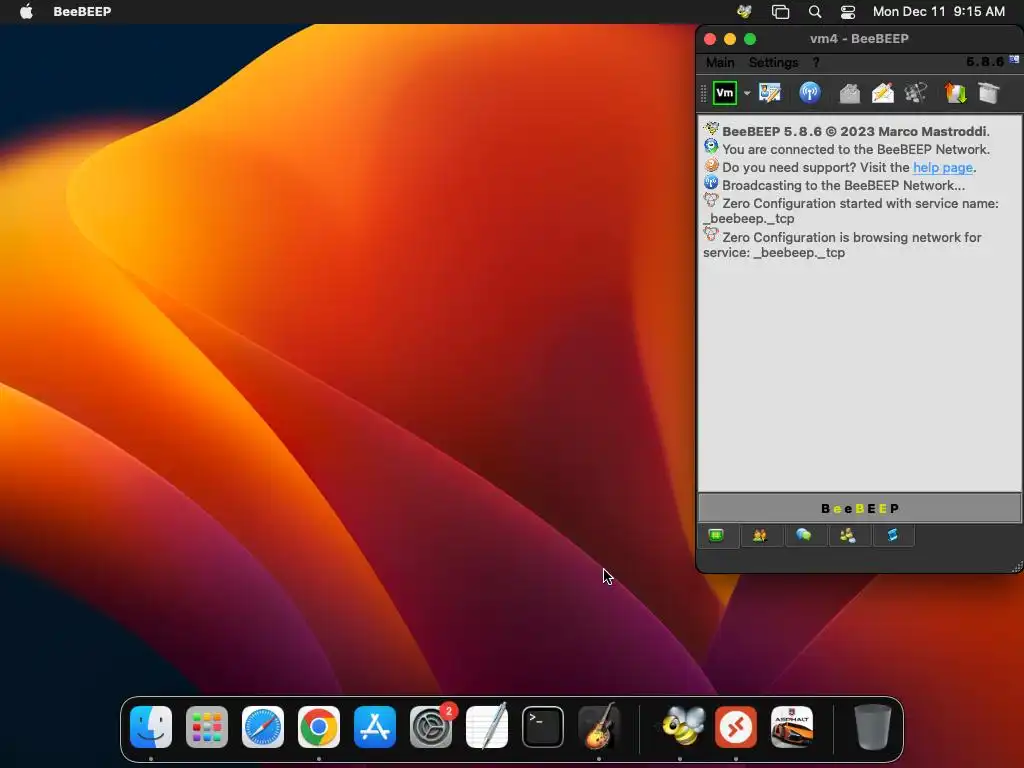Click the BeeBEEP logo banner button
The width and height of the screenshot is (1024, 768).
click(x=859, y=508)
